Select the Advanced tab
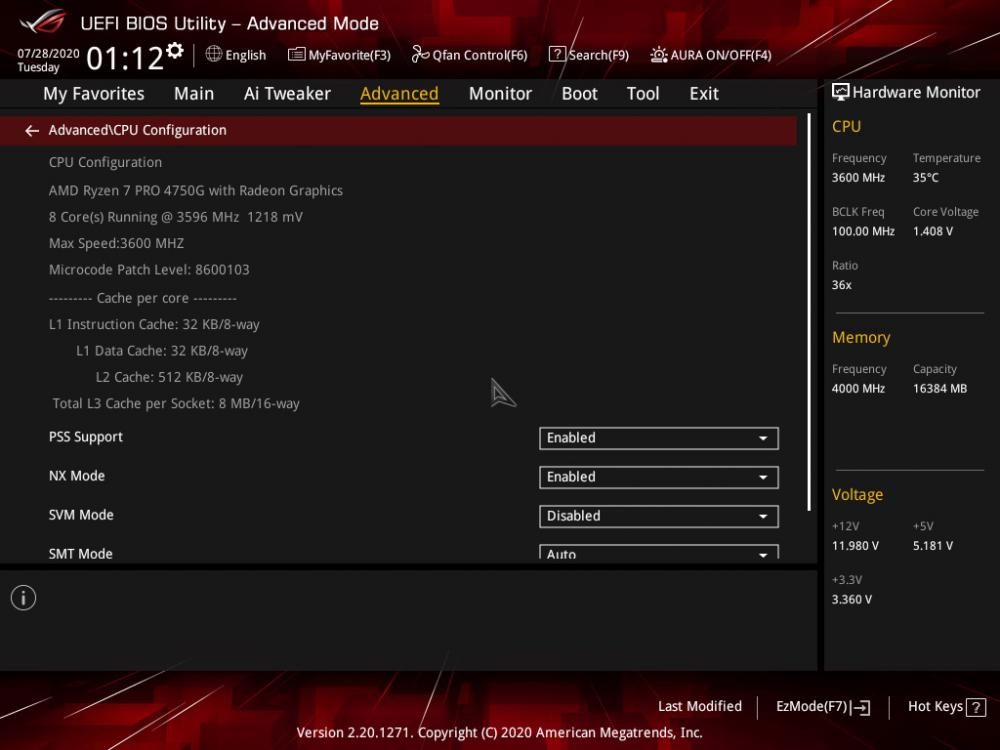Viewport: 1000px width, 750px height. coord(399,94)
